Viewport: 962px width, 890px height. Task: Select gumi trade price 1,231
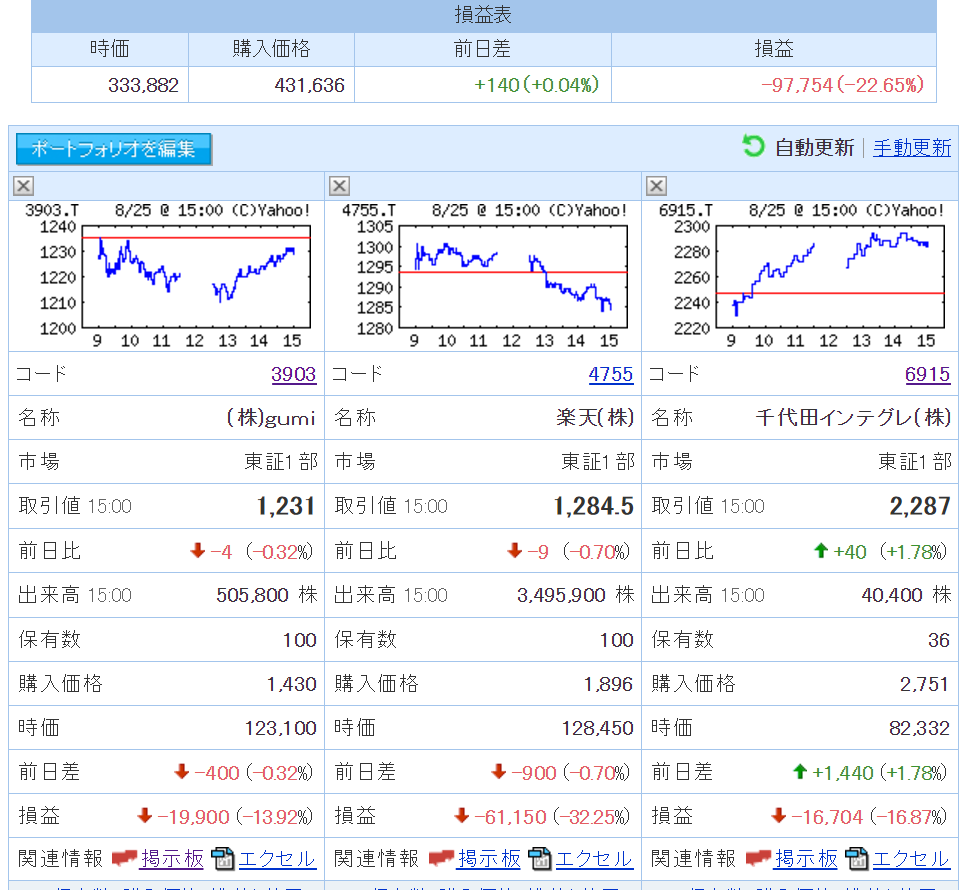tap(286, 506)
